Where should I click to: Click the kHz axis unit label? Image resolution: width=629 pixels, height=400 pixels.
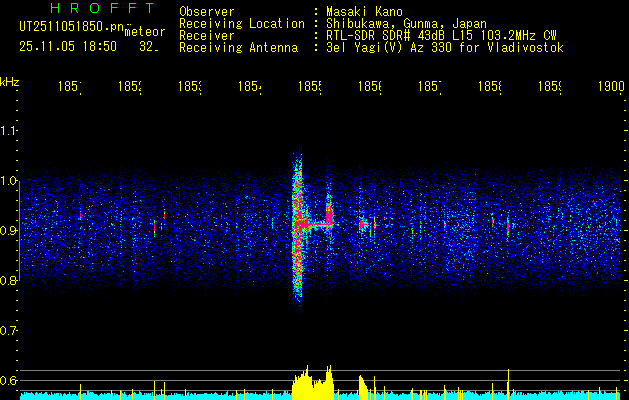click(9, 83)
